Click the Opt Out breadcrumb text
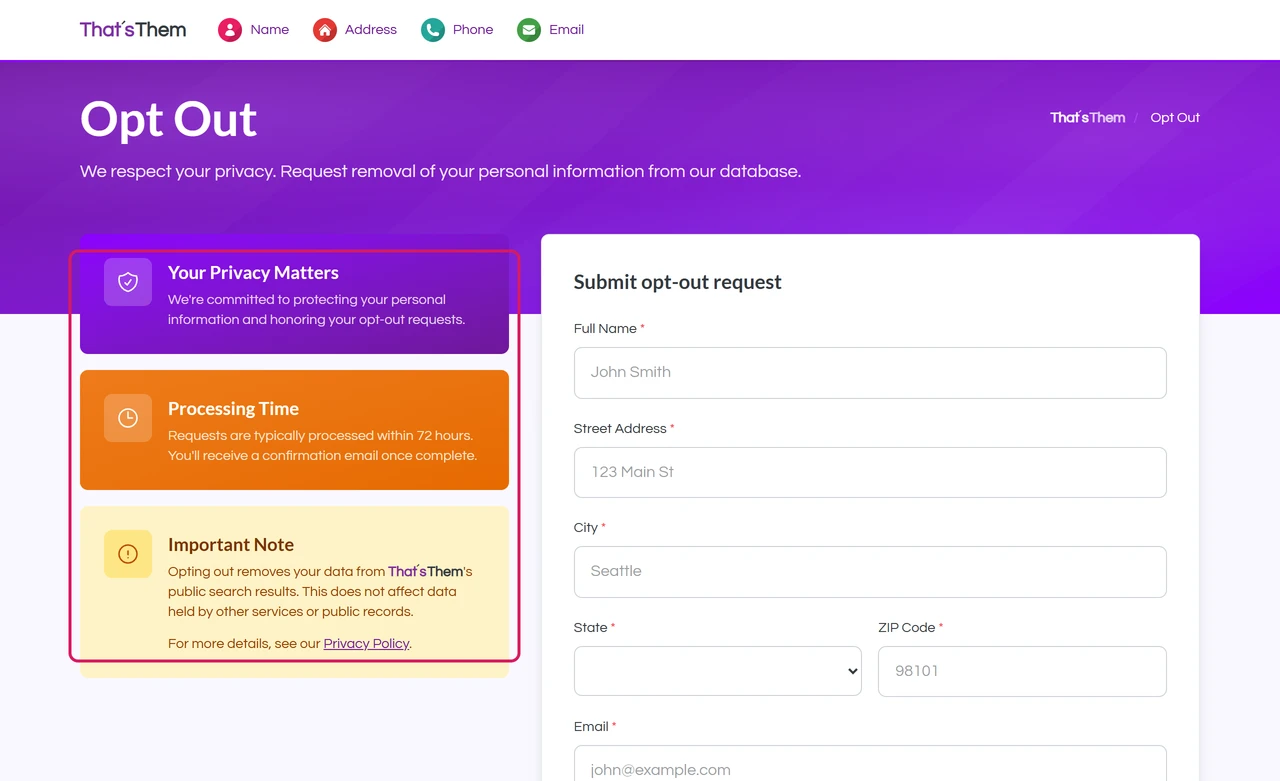 coord(1175,118)
